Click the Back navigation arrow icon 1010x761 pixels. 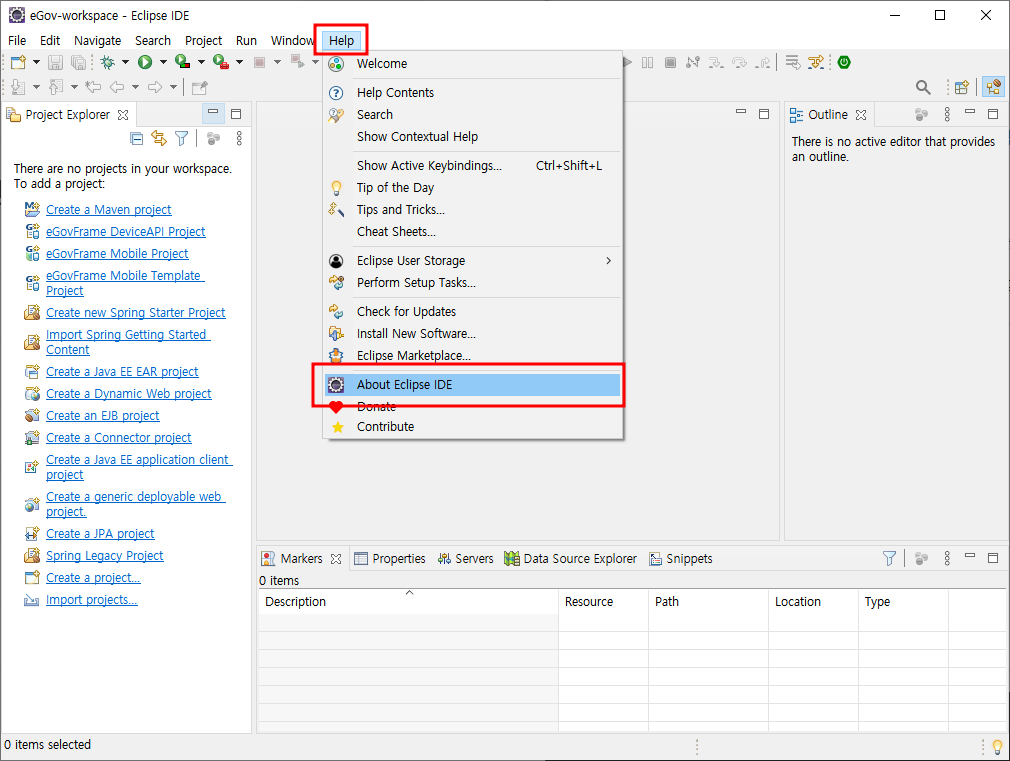tap(117, 87)
